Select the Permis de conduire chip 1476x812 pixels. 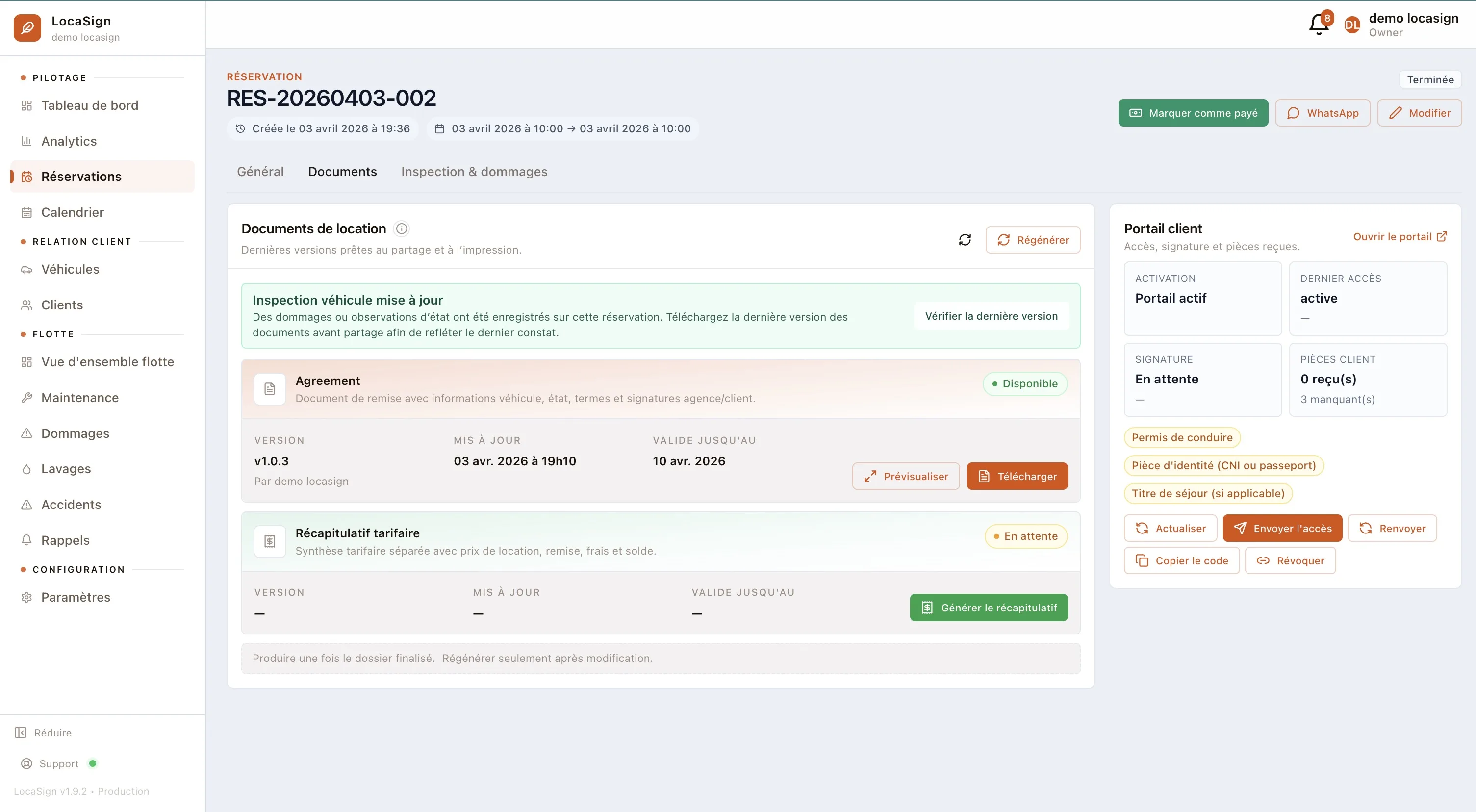(x=1182, y=438)
